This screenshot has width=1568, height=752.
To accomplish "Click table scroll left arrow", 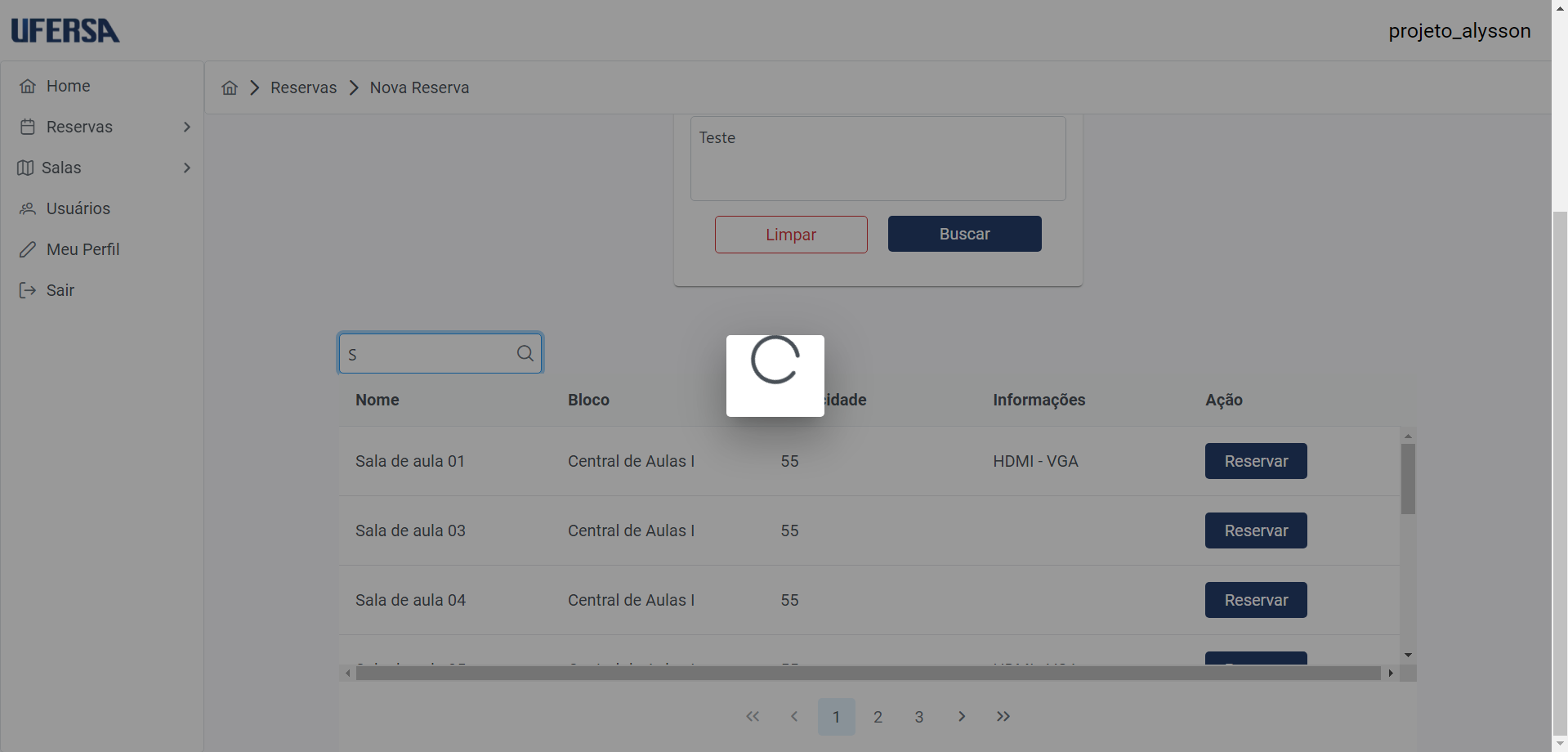I will click(348, 674).
